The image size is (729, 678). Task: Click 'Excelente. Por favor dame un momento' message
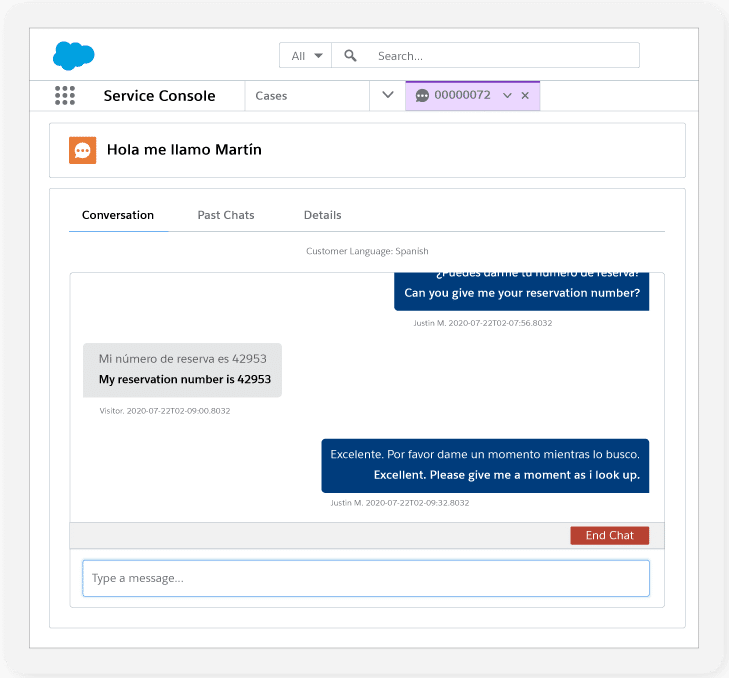coord(485,454)
